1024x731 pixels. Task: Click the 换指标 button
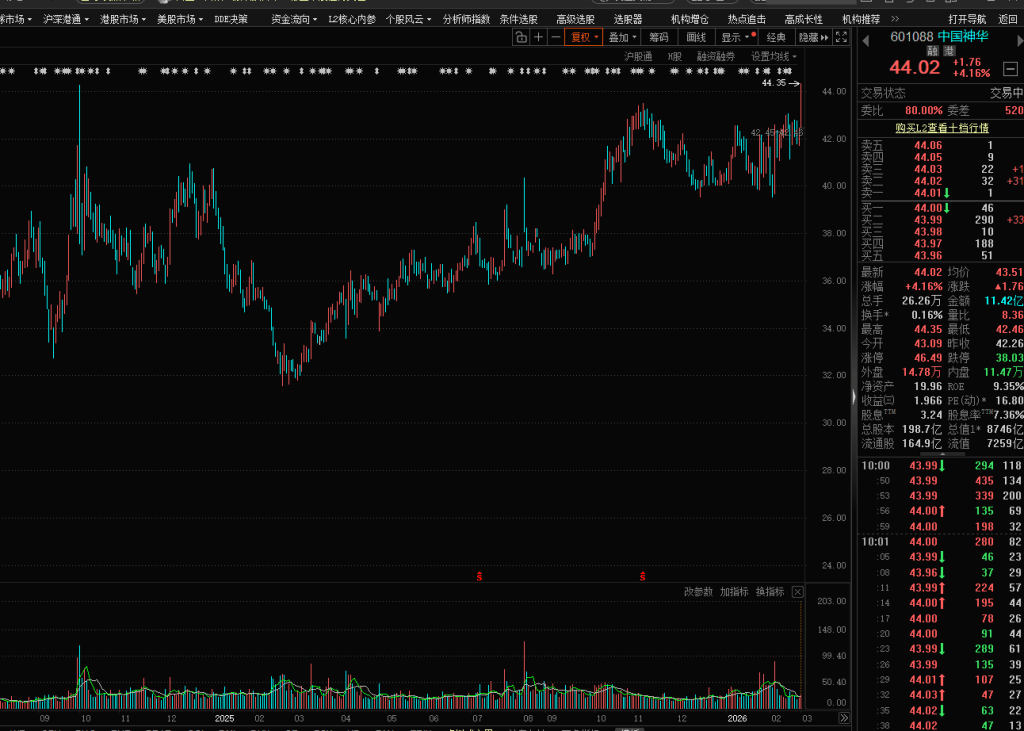coord(770,592)
